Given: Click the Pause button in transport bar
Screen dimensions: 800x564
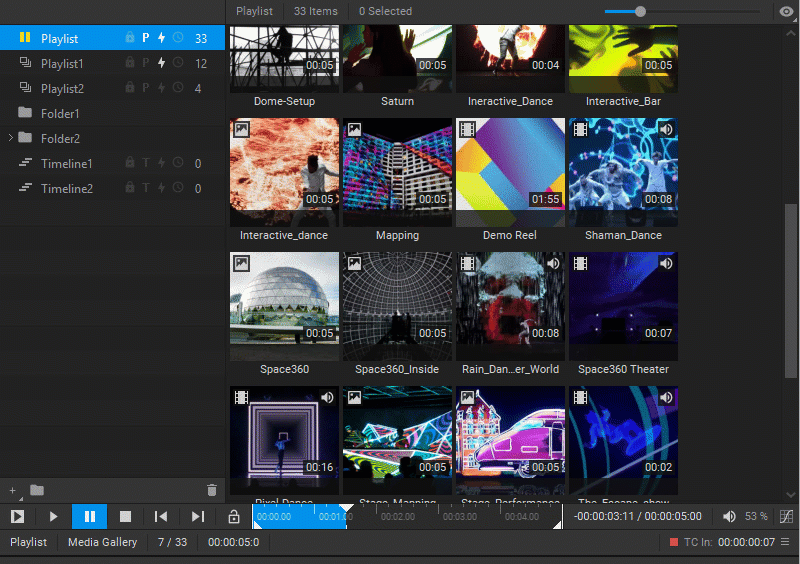Looking at the screenshot, I should click(x=89, y=517).
